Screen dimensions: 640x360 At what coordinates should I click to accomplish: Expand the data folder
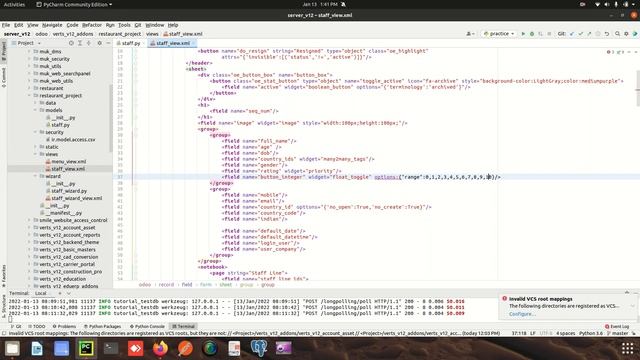(36, 103)
